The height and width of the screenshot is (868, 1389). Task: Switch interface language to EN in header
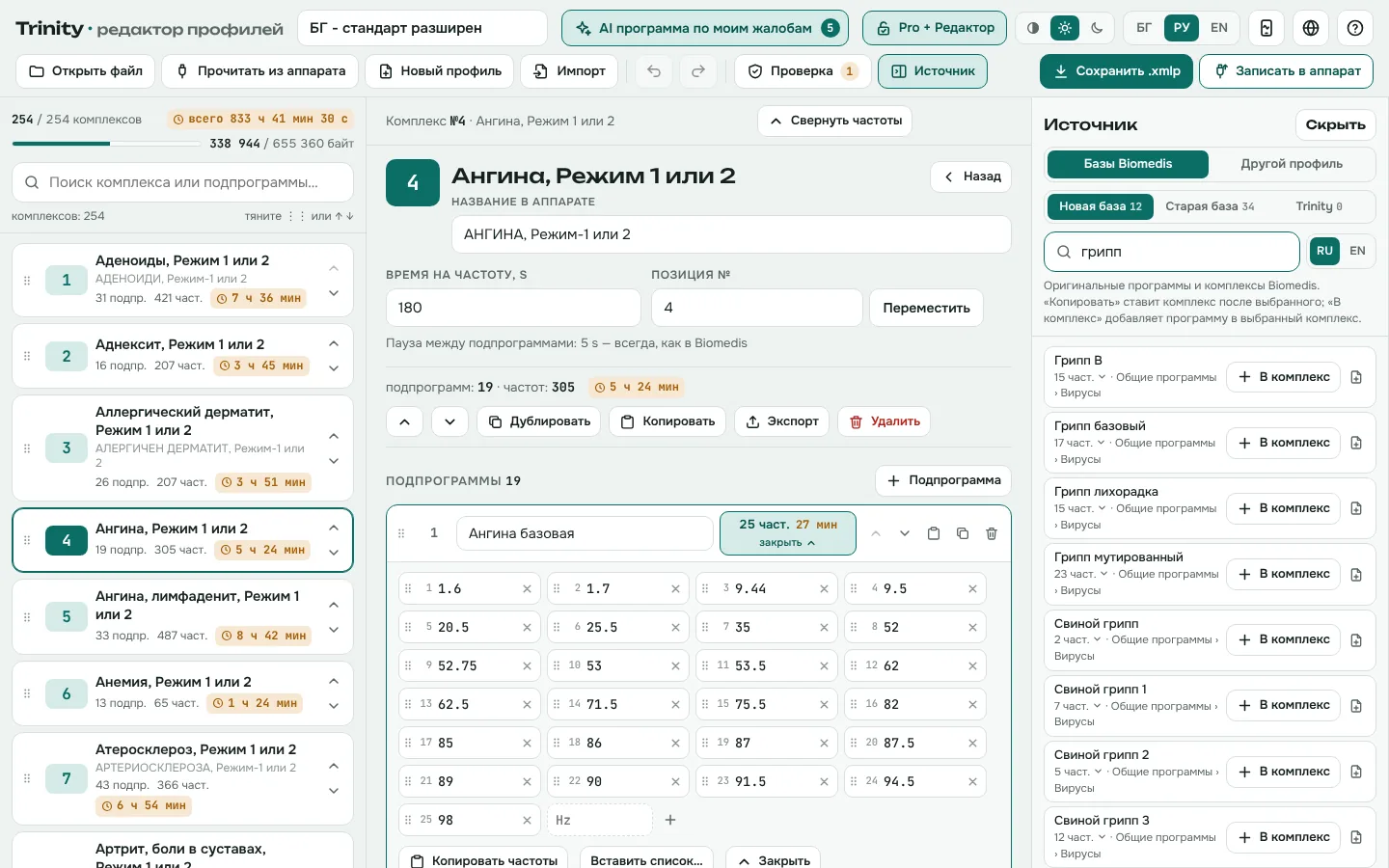pos(1219,28)
